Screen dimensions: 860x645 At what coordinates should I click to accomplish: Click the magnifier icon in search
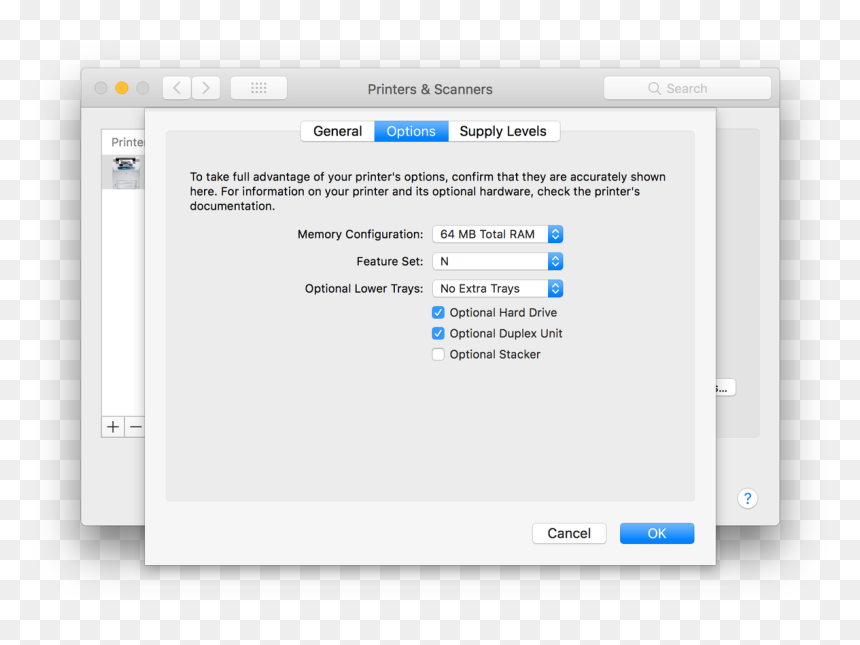[654, 88]
